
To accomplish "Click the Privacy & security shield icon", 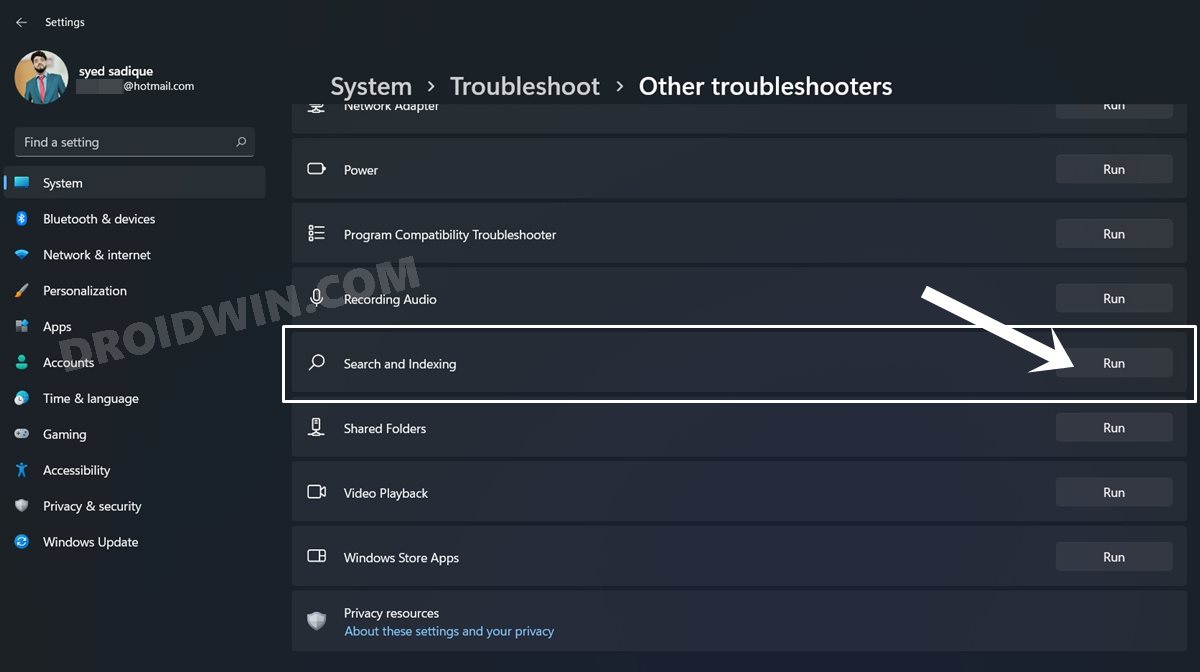I will click(22, 506).
